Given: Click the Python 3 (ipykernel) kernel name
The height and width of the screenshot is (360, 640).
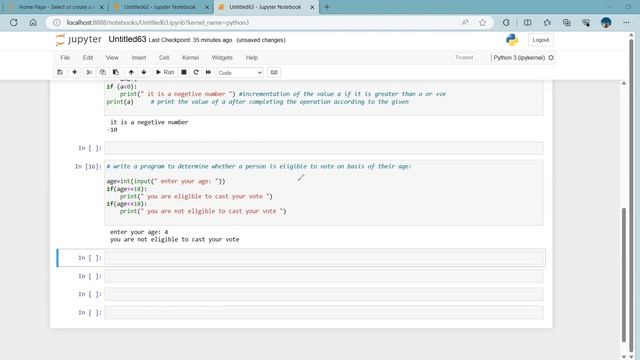Looking at the screenshot, I should tap(519, 58).
